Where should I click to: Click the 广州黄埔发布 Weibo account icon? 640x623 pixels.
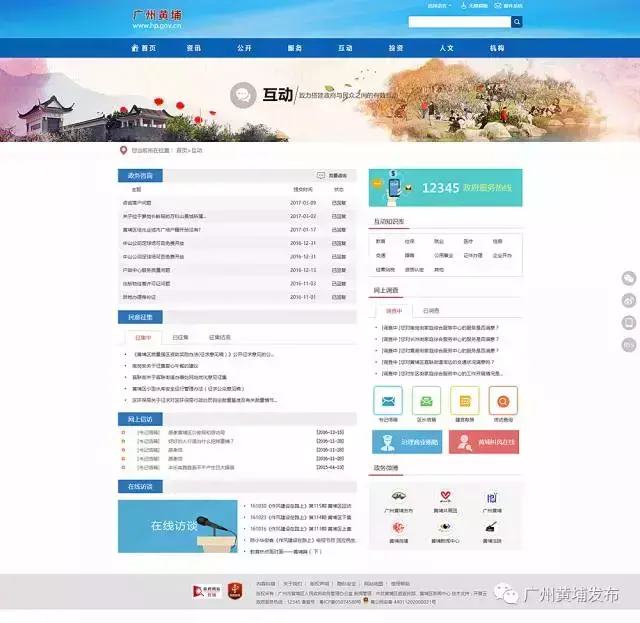[x=400, y=497]
